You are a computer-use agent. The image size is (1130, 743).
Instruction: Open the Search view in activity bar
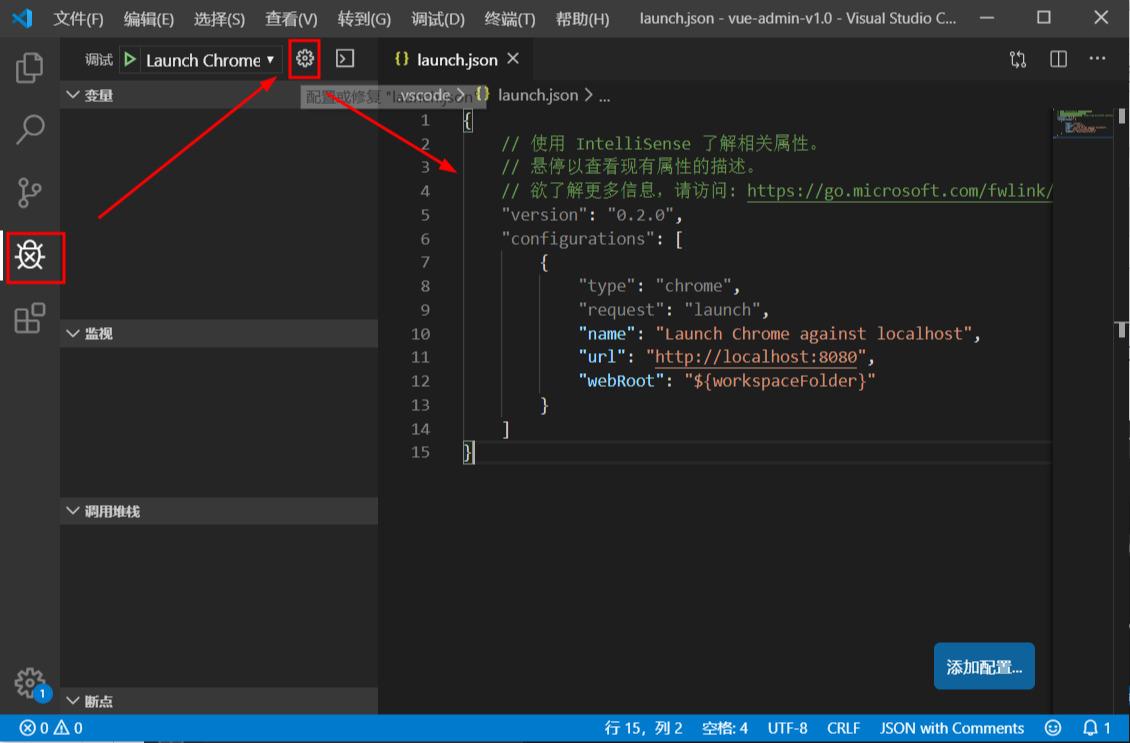pyautogui.click(x=30, y=130)
